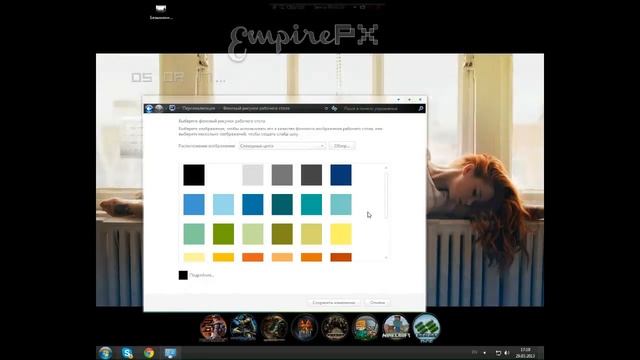Screen dimensions: 640x360
Task: Pick the dark olive swatch
Action: [x=282, y=234]
